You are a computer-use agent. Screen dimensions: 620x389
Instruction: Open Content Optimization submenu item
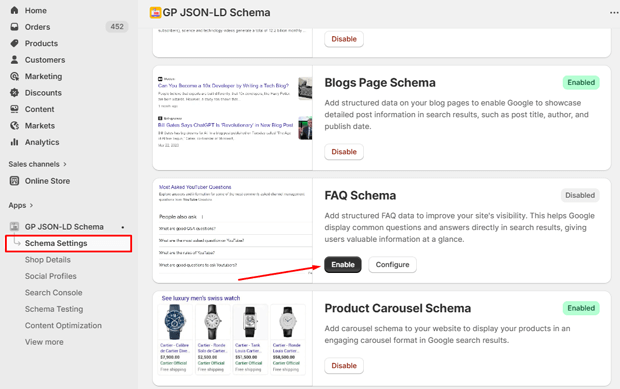click(63, 325)
